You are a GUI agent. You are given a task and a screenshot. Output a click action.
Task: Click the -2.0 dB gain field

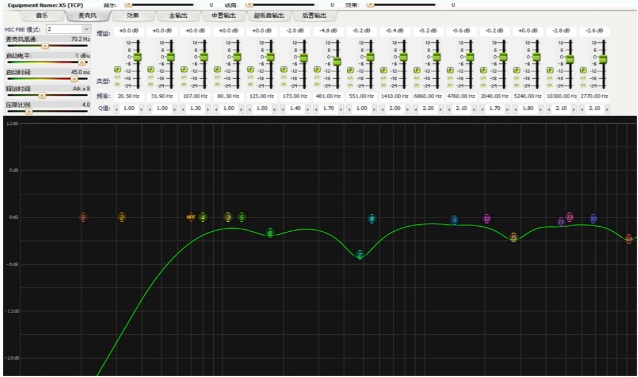295,31
